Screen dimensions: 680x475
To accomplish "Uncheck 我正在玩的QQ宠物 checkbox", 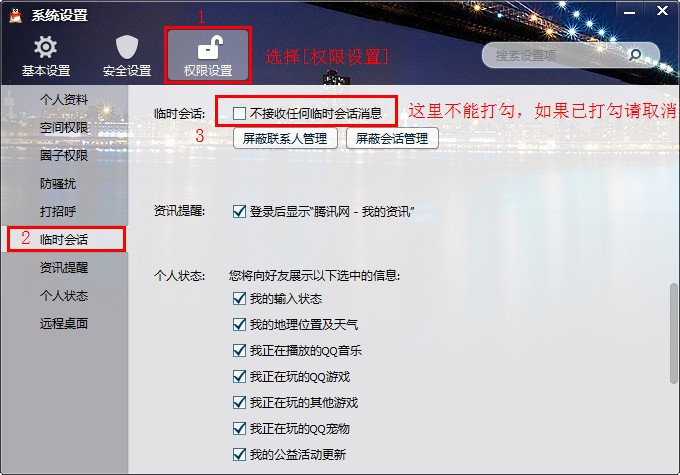I will 239,429.
